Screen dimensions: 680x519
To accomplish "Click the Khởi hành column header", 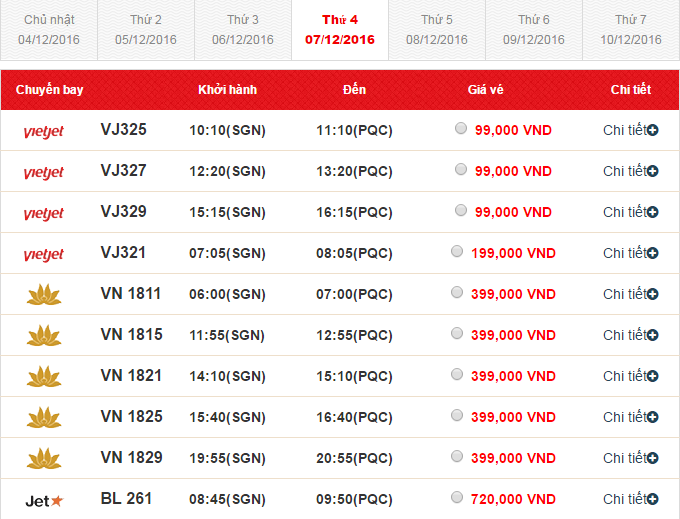I will 227,90.
